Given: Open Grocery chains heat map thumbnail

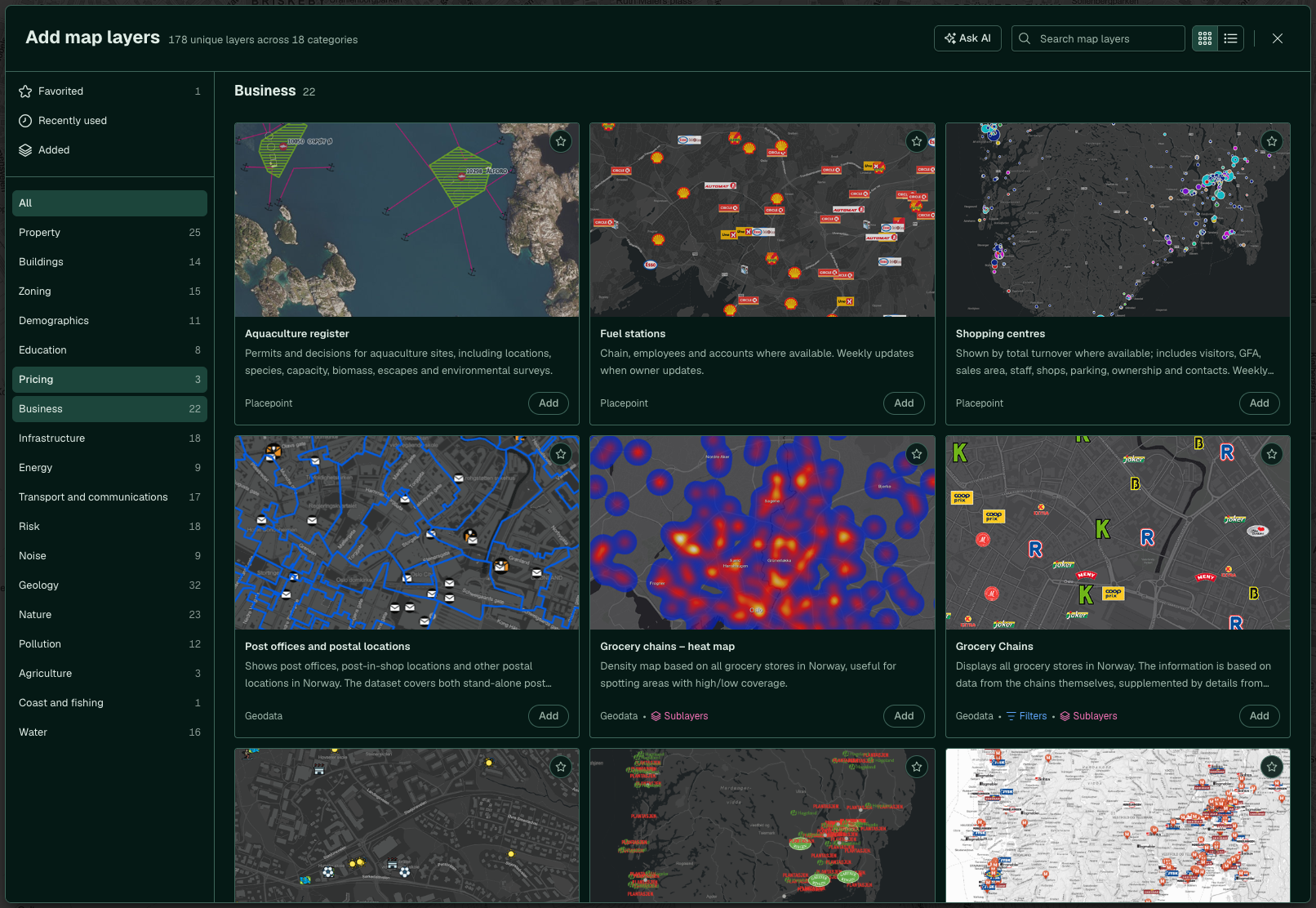Looking at the screenshot, I should 762,532.
